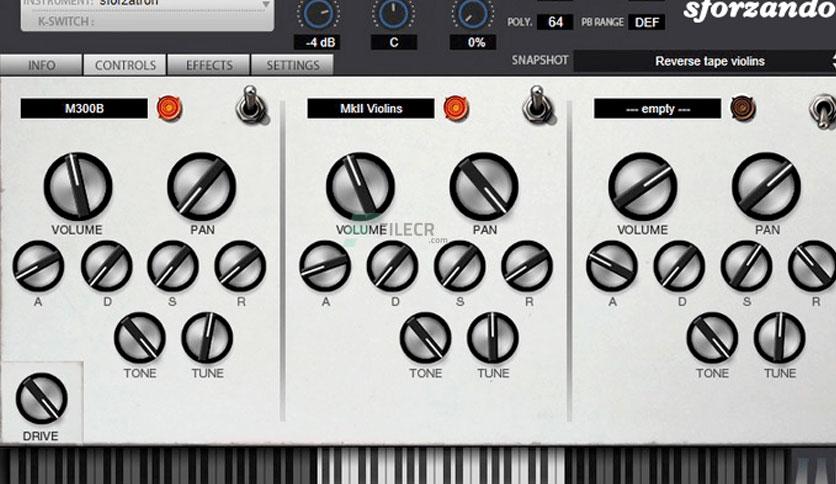
Task: Click the empty slot sustain (S) knob
Action: click(747, 266)
